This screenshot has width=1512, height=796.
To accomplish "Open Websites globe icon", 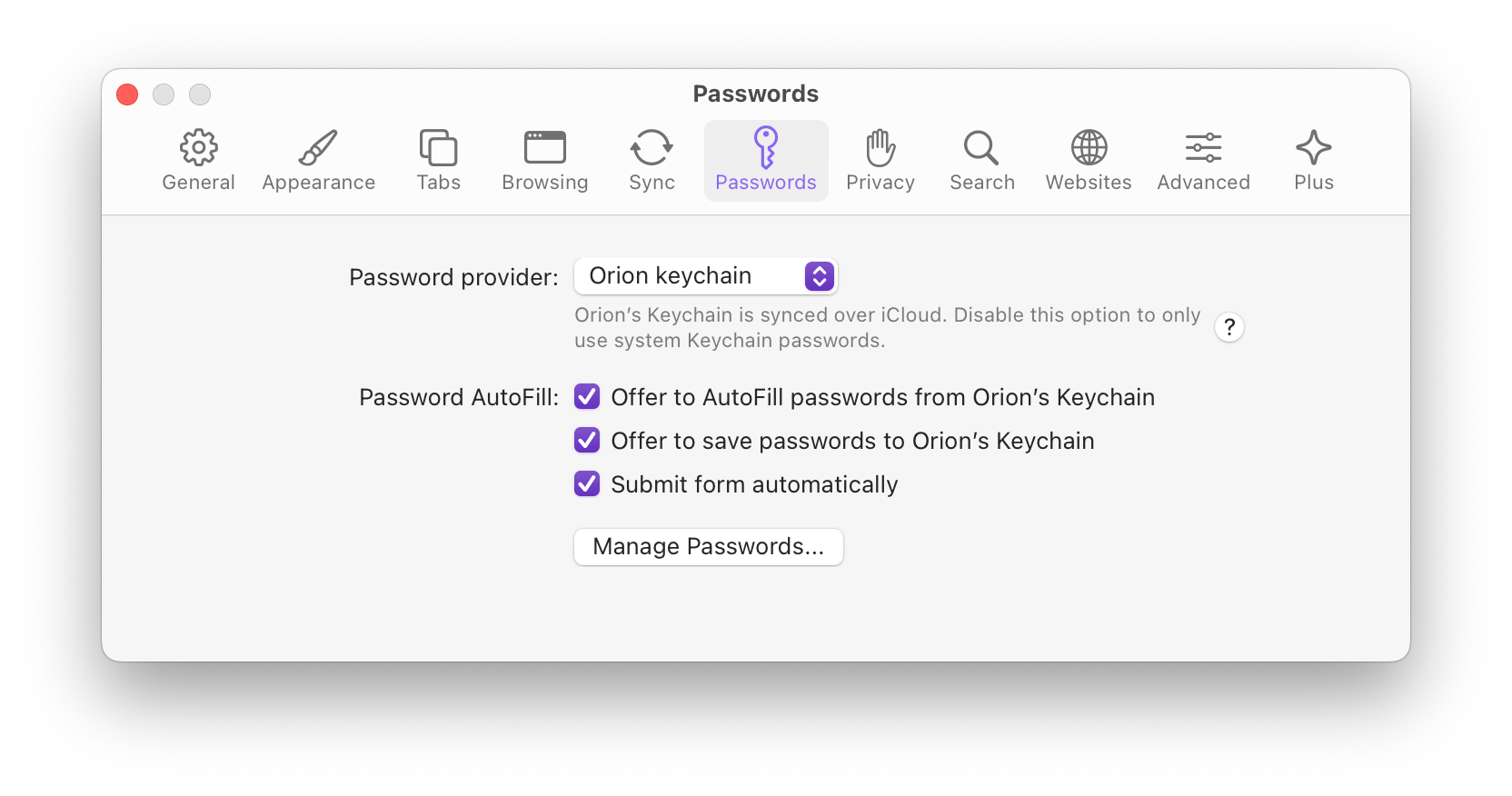I will 1089,148.
